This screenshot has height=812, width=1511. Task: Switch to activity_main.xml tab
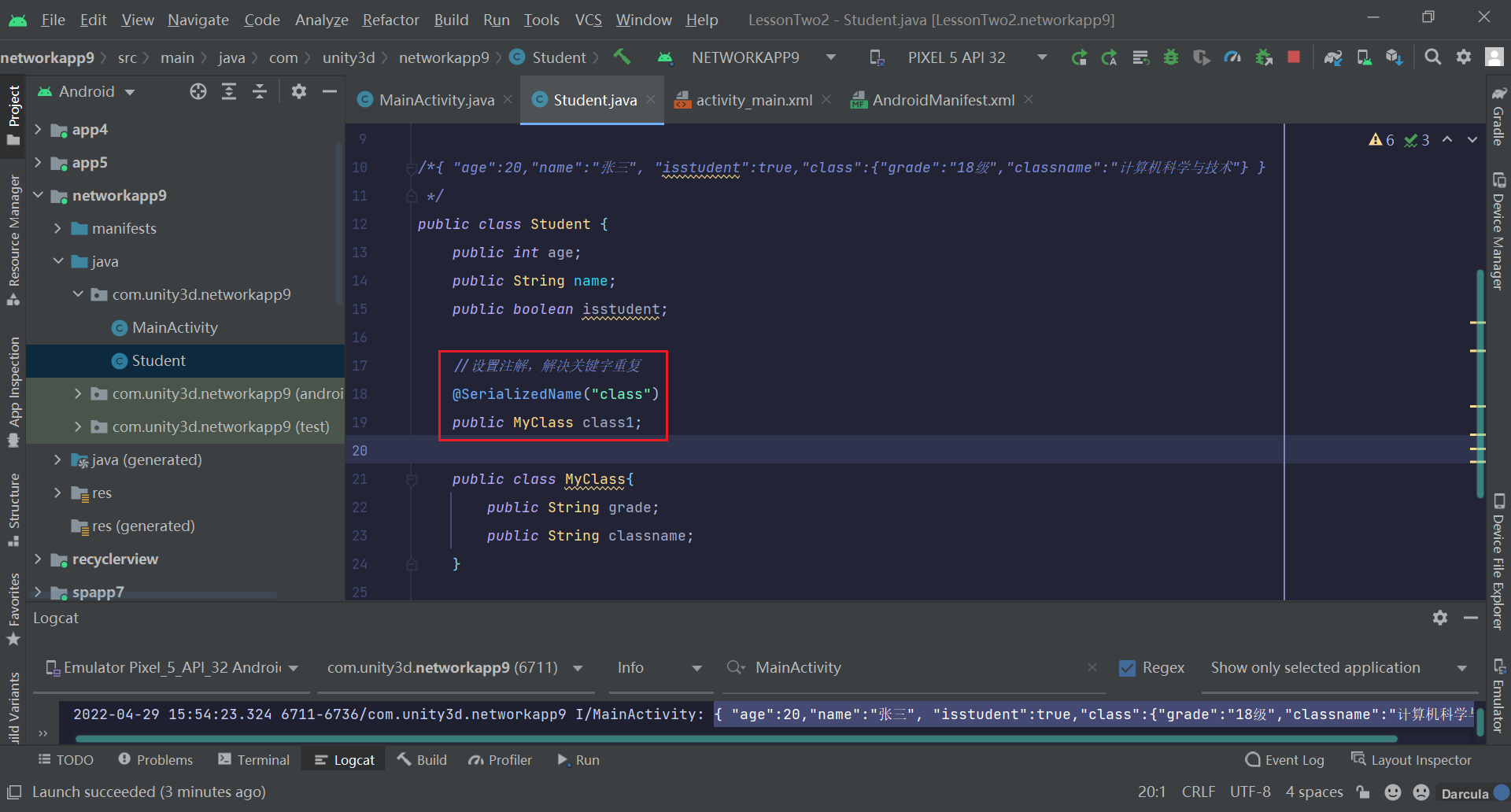coord(753,100)
